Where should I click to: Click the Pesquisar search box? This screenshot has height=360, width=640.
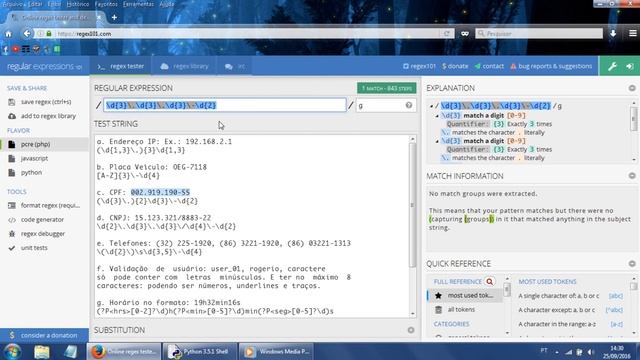pos(539,33)
